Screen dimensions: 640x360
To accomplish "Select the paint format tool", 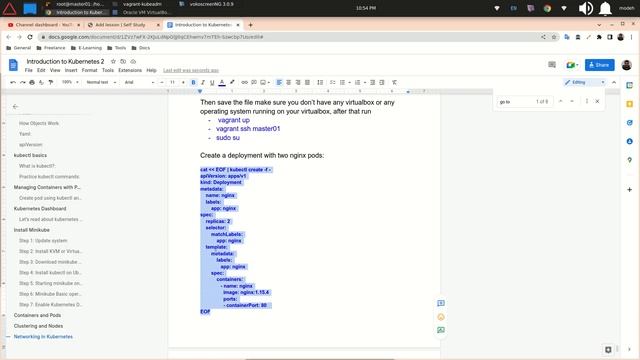I will (x=51, y=82).
